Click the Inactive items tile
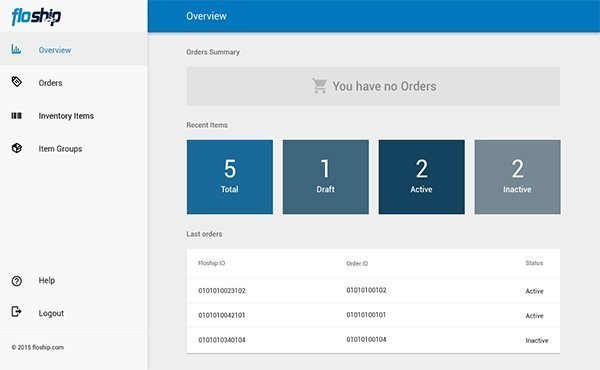 click(x=517, y=177)
